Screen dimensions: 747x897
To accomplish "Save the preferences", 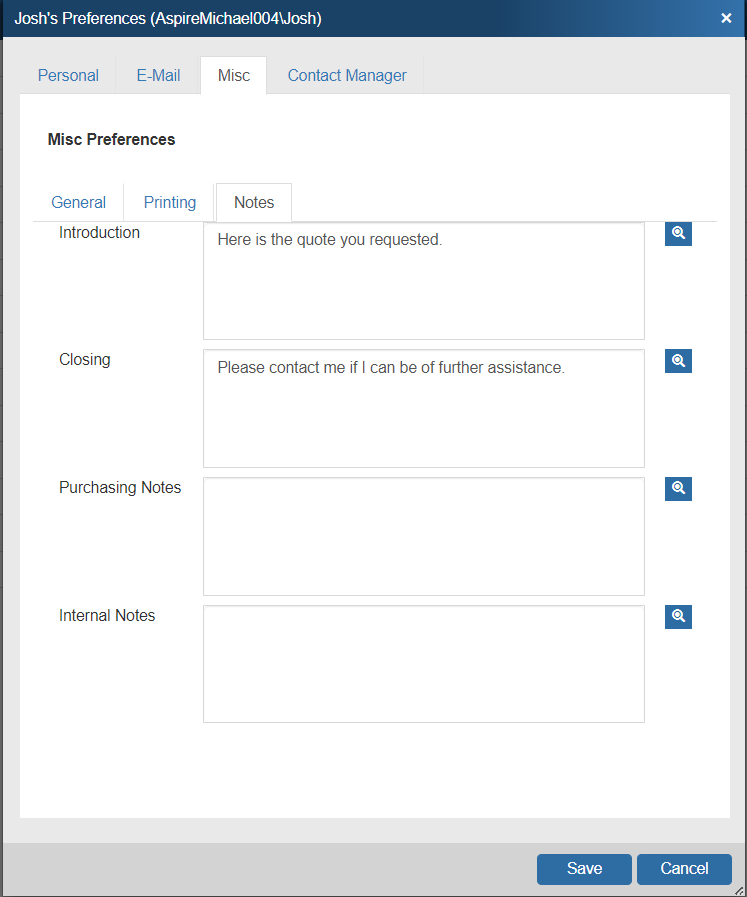I will [584, 869].
